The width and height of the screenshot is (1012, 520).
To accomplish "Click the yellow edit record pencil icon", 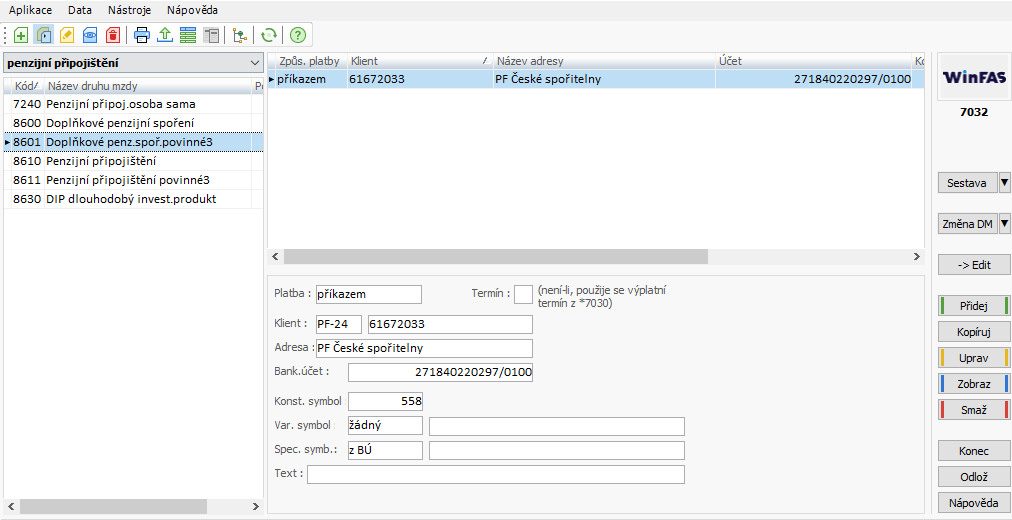I will (x=67, y=35).
